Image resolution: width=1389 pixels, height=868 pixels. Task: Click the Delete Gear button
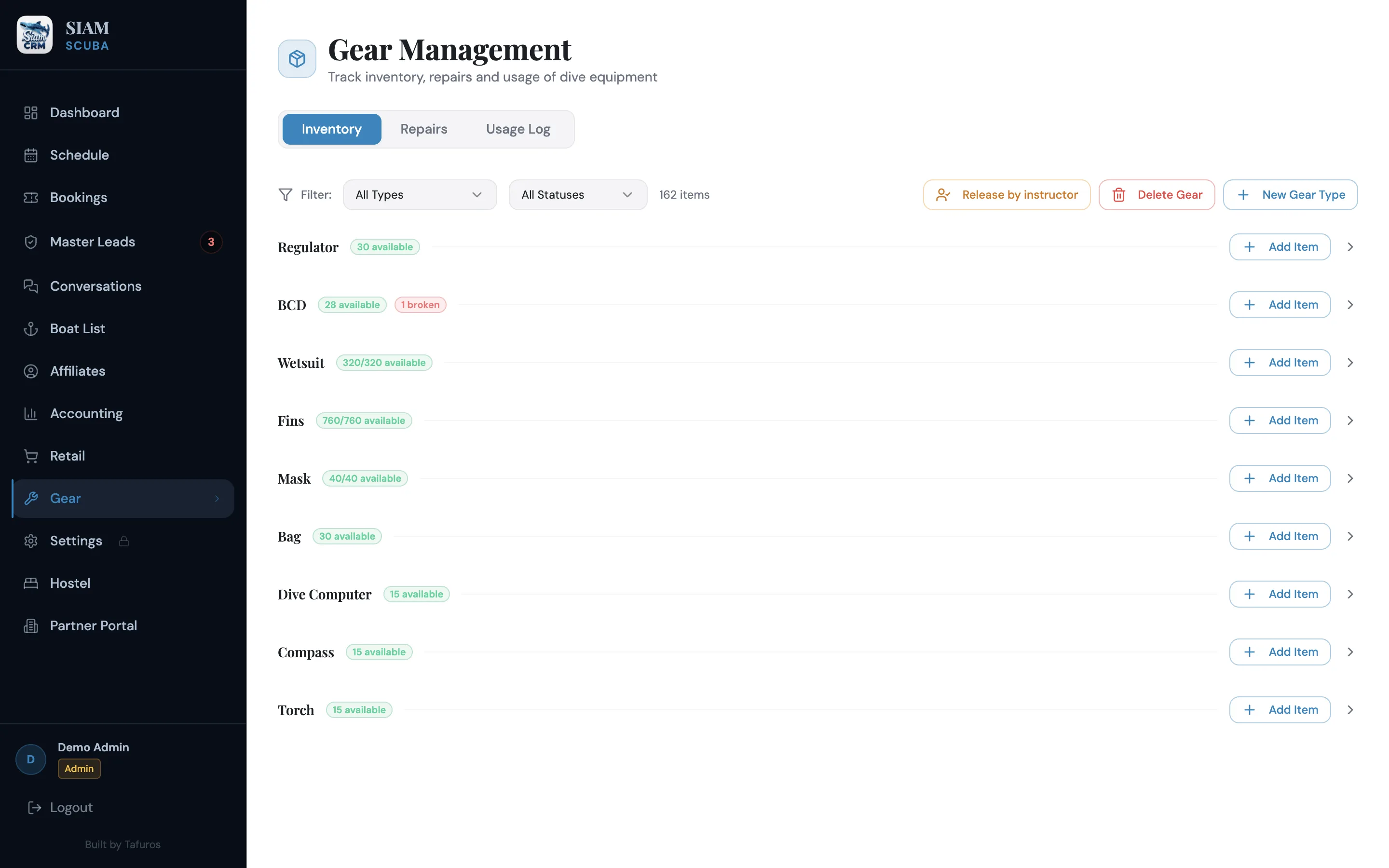pos(1156,195)
